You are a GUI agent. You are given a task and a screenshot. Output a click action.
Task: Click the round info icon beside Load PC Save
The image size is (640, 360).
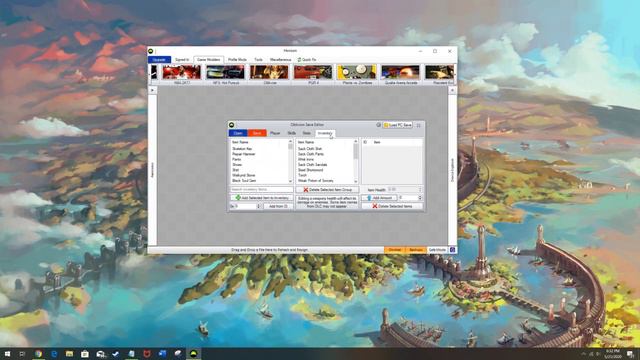(x=378, y=125)
